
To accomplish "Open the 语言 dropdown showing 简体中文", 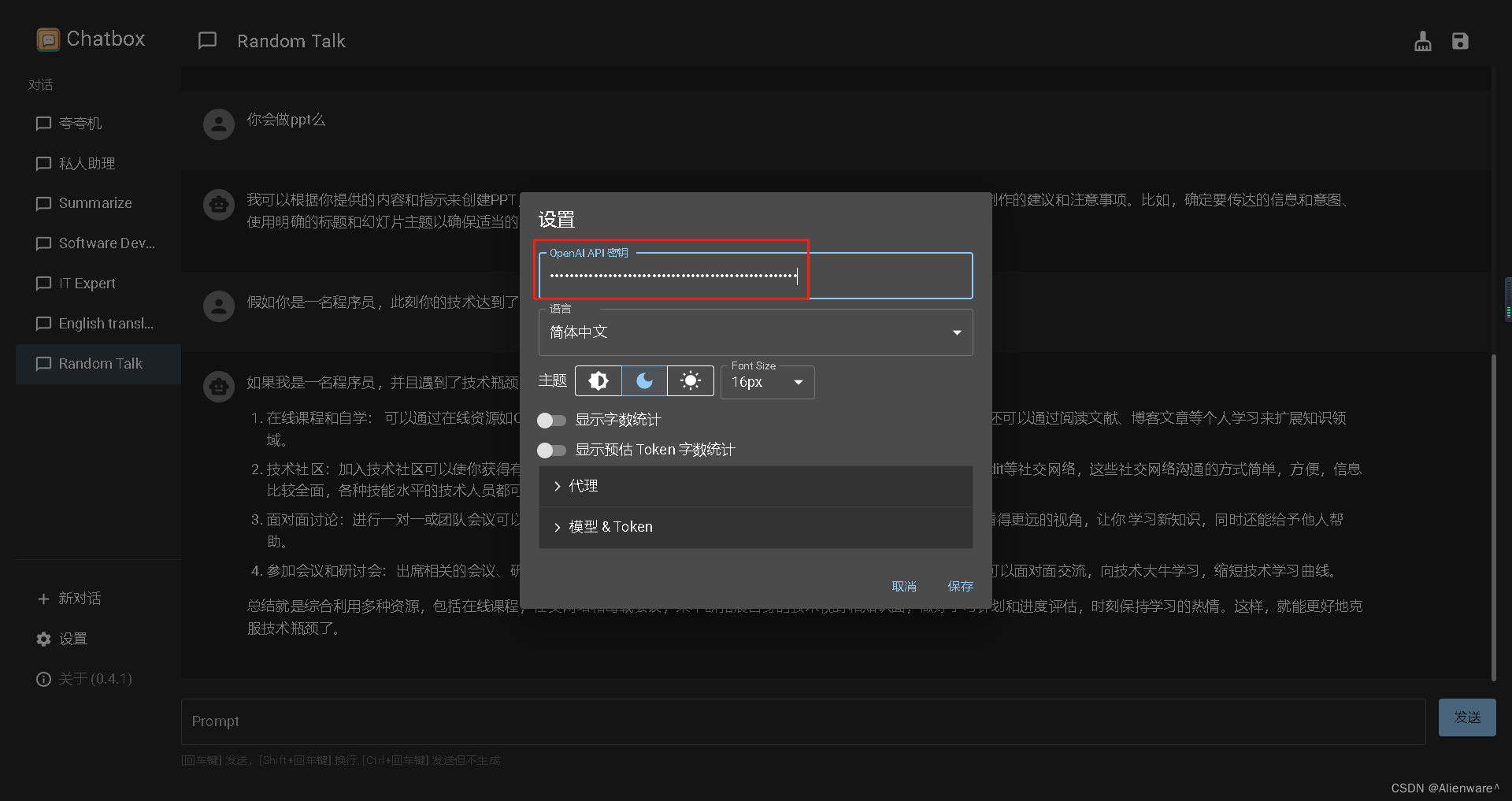I will [x=755, y=332].
